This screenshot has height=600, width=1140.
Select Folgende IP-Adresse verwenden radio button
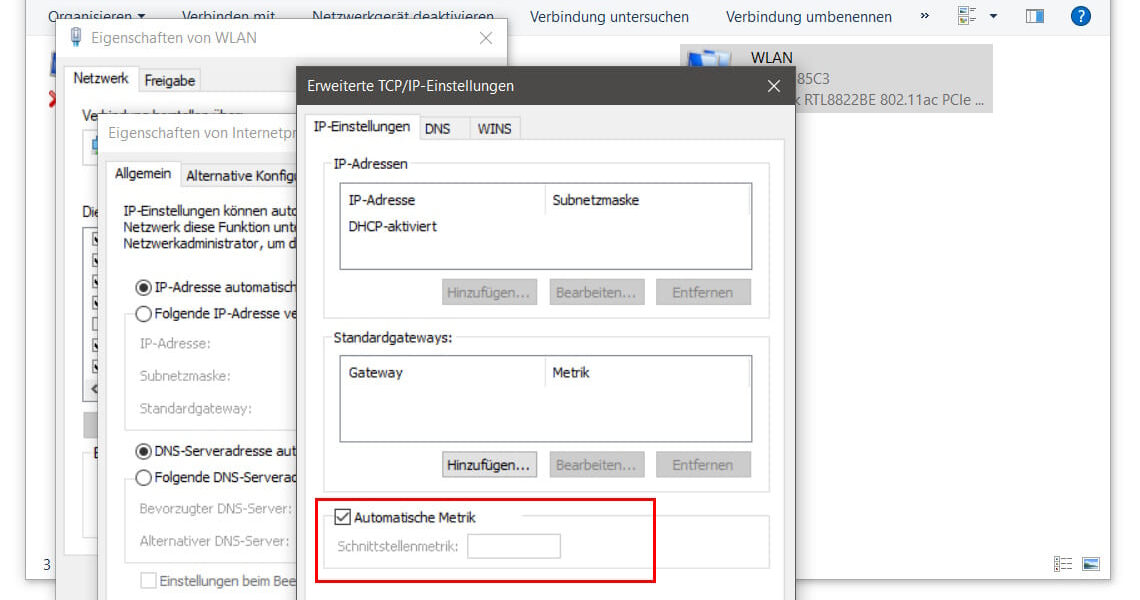(143, 313)
